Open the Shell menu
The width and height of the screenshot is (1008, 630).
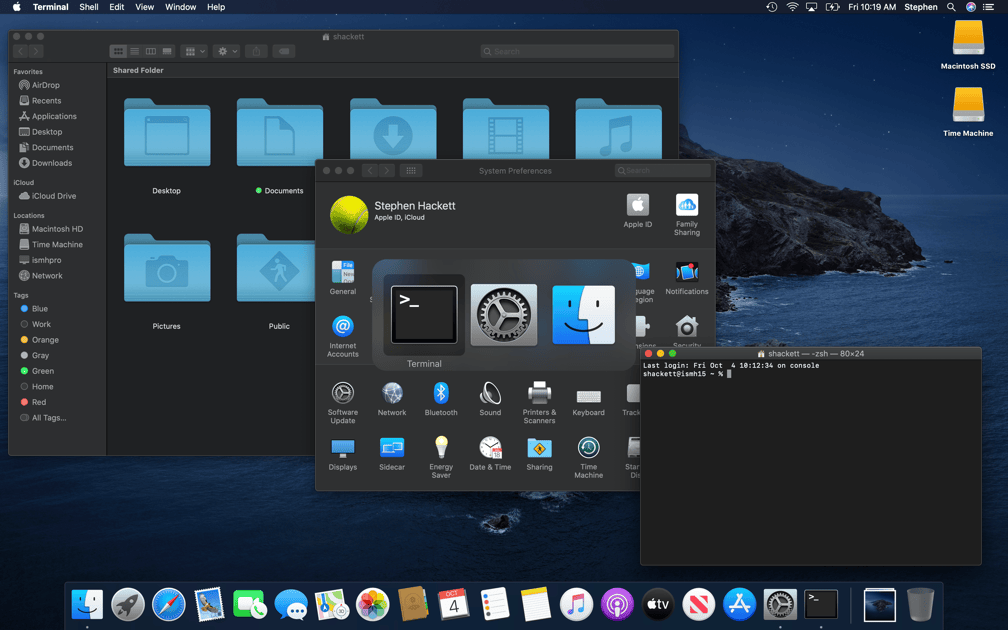pyautogui.click(x=89, y=7)
